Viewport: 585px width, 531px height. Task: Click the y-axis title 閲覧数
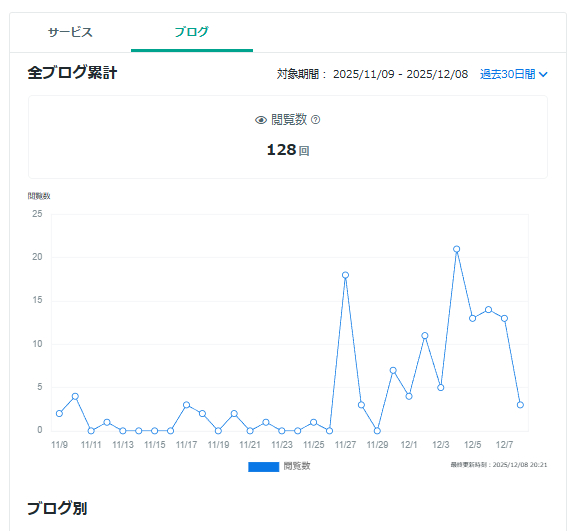[x=39, y=196]
